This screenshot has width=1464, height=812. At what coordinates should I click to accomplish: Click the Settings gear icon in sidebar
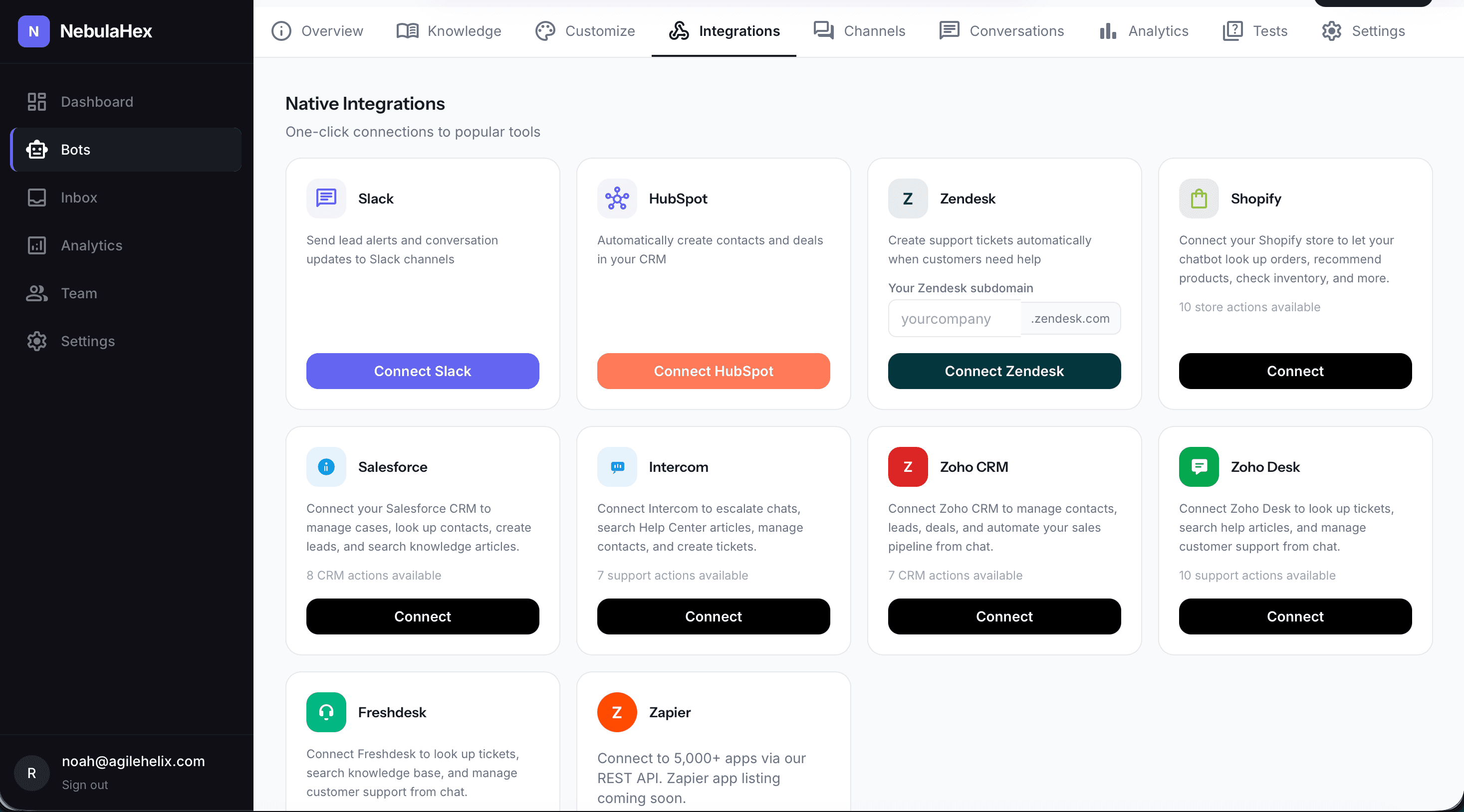tap(37, 341)
